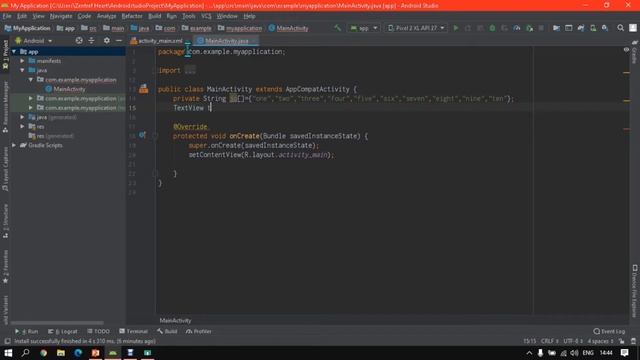This screenshot has height=360, width=640.
Task: Open the Refactor menu
Action: [132, 16]
